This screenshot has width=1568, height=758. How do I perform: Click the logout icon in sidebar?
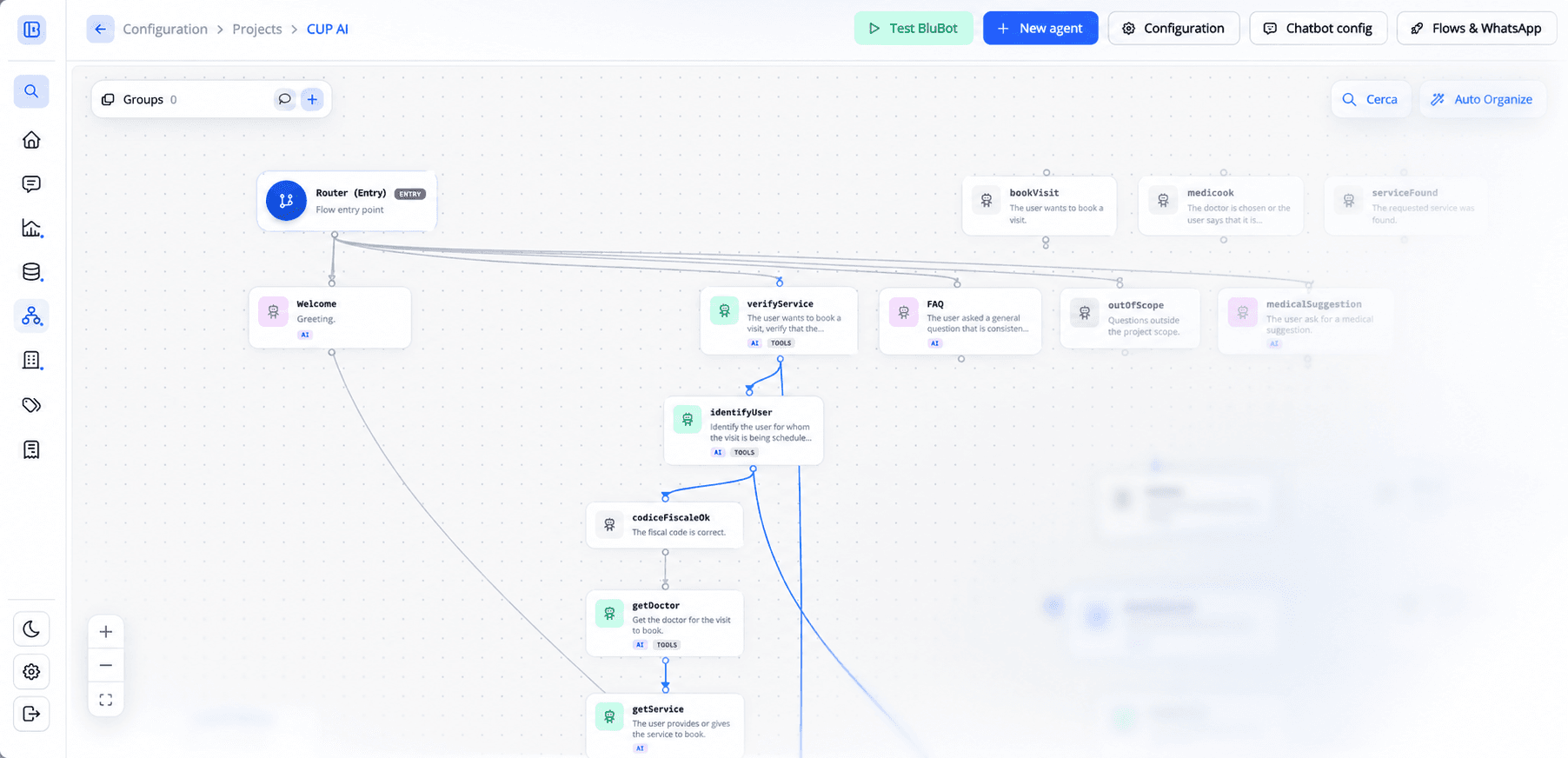(x=31, y=714)
